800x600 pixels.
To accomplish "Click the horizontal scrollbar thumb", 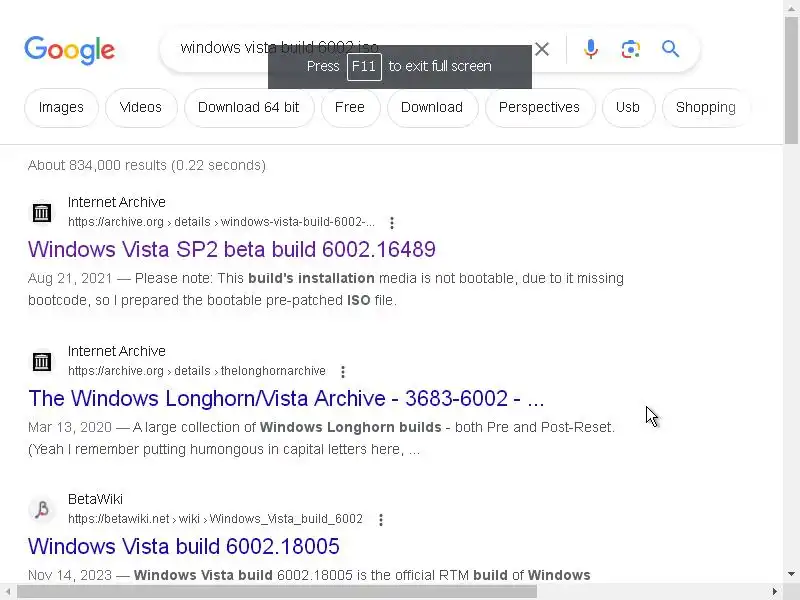I will [277, 592].
